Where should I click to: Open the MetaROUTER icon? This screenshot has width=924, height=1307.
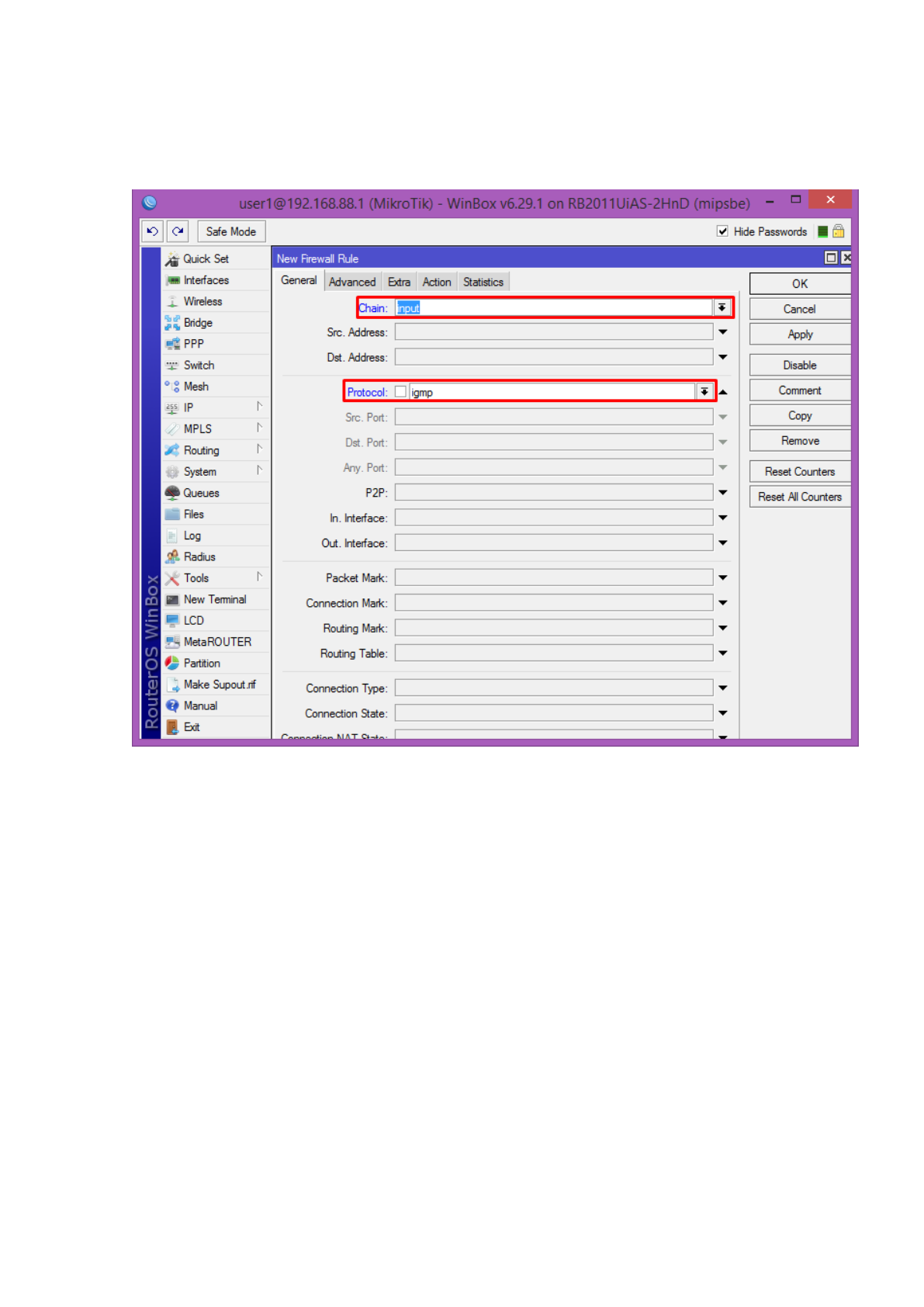172,642
